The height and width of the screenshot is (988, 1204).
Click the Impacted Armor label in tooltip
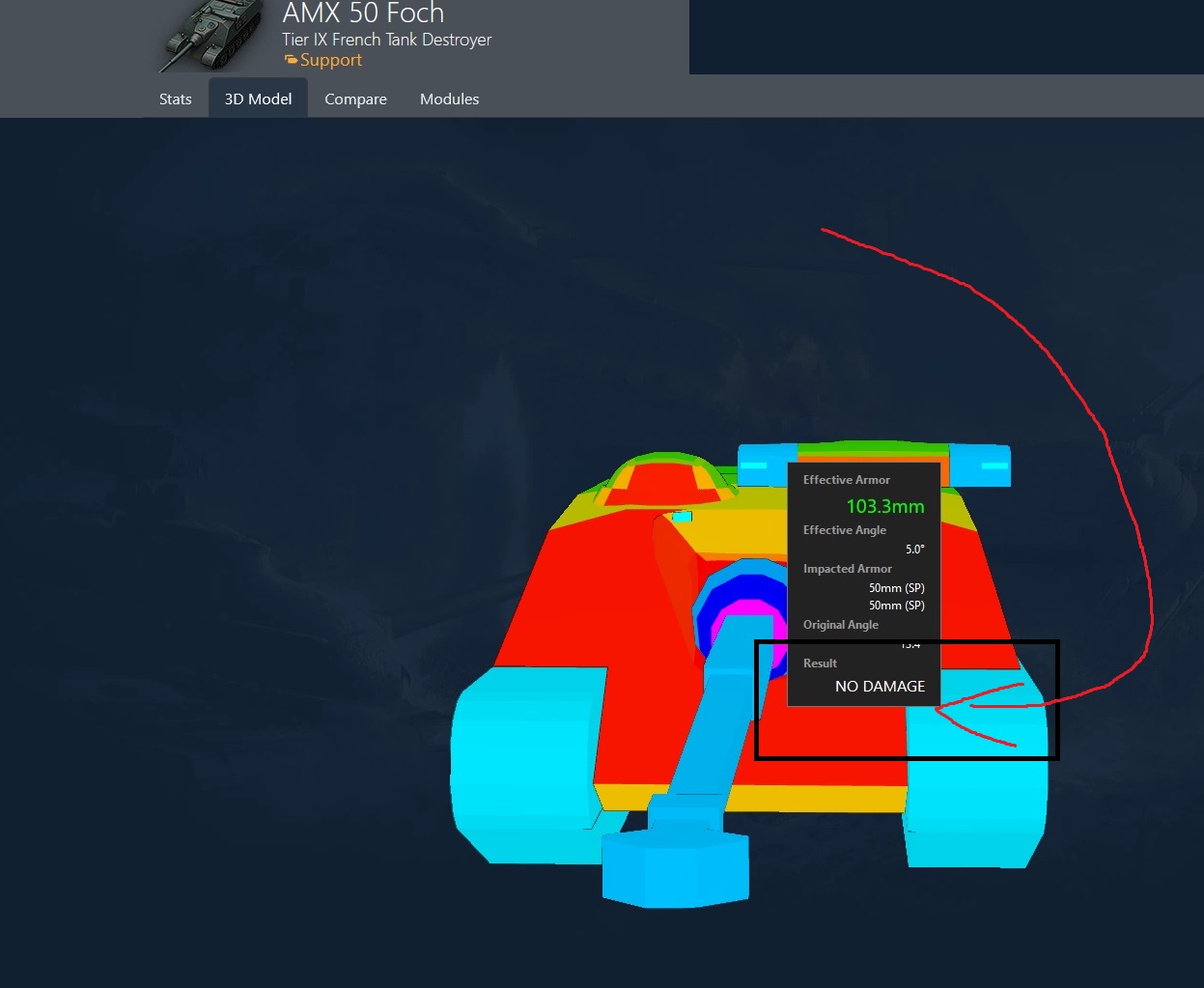coord(847,569)
